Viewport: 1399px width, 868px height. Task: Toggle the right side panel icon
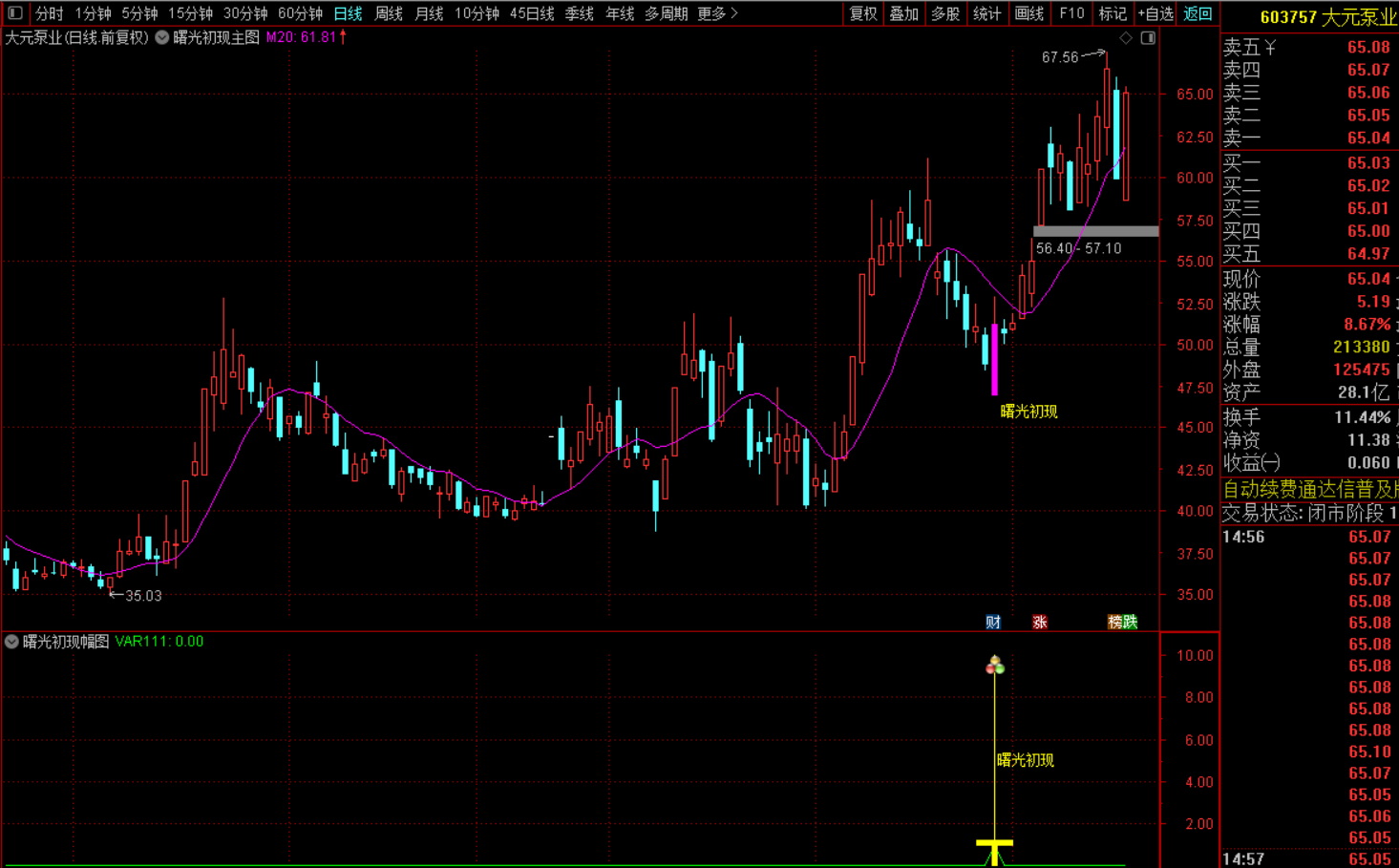pyautogui.click(x=1148, y=38)
